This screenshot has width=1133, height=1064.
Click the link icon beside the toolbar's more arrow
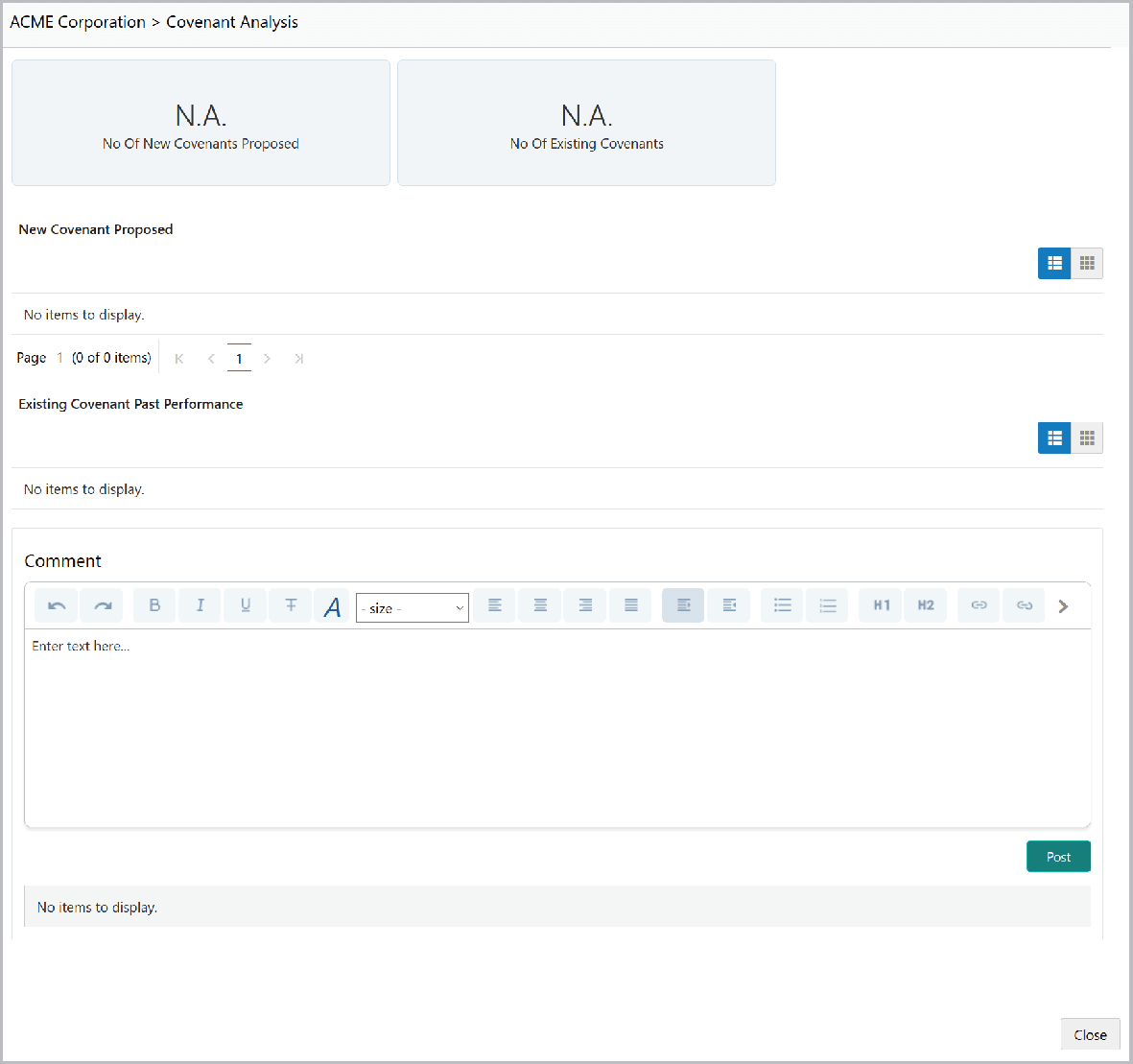(1025, 605)
